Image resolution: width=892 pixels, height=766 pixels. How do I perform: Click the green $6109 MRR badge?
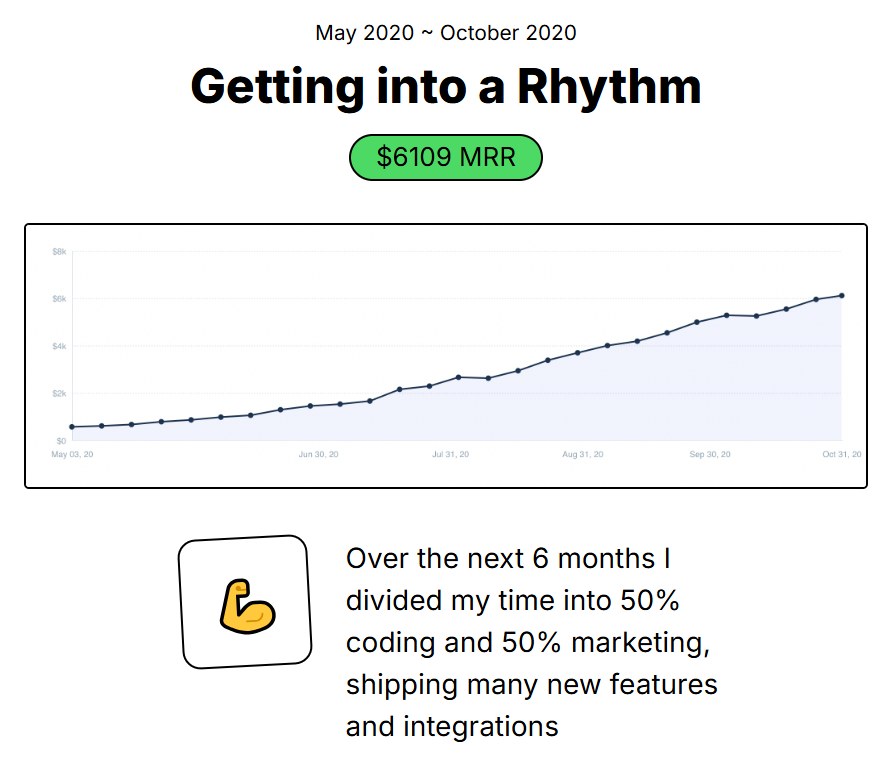point(445,158)
